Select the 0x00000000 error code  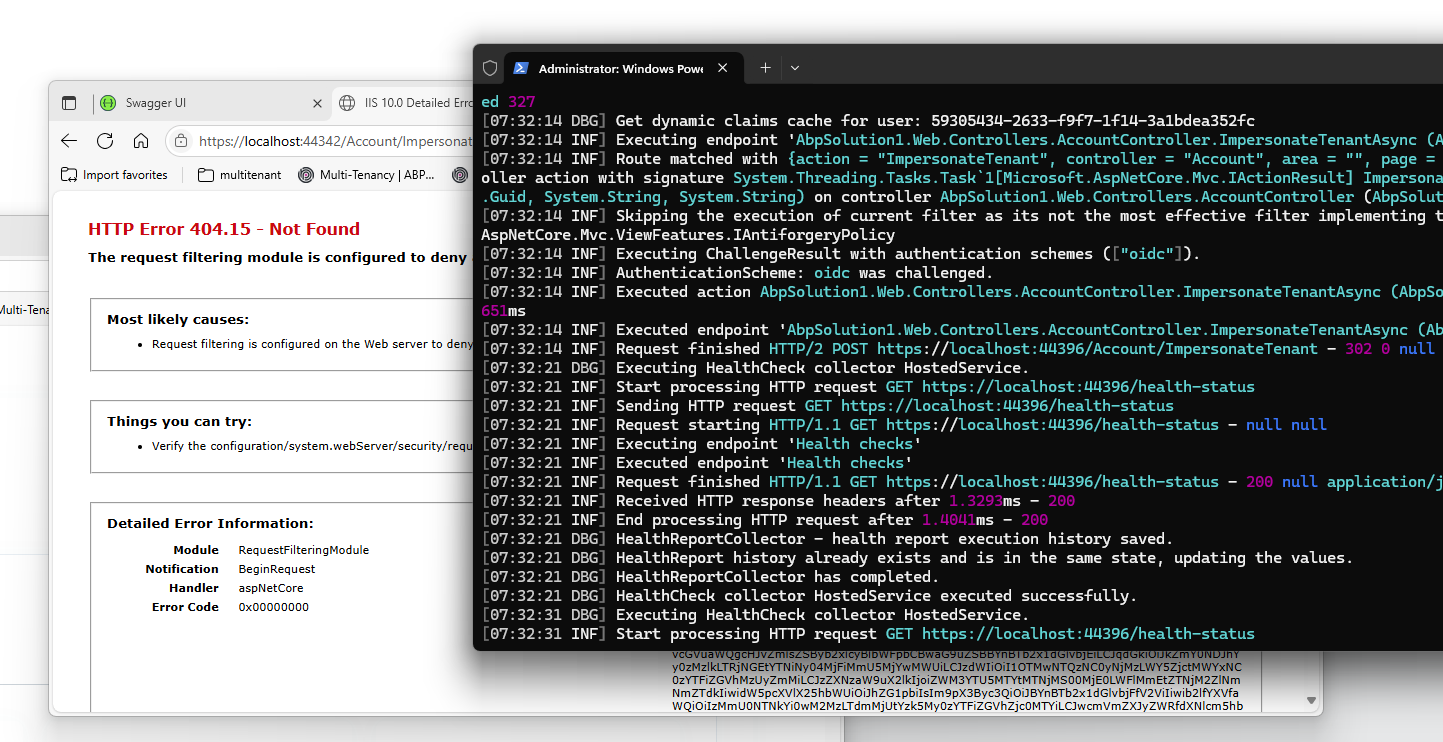[274, 607]
